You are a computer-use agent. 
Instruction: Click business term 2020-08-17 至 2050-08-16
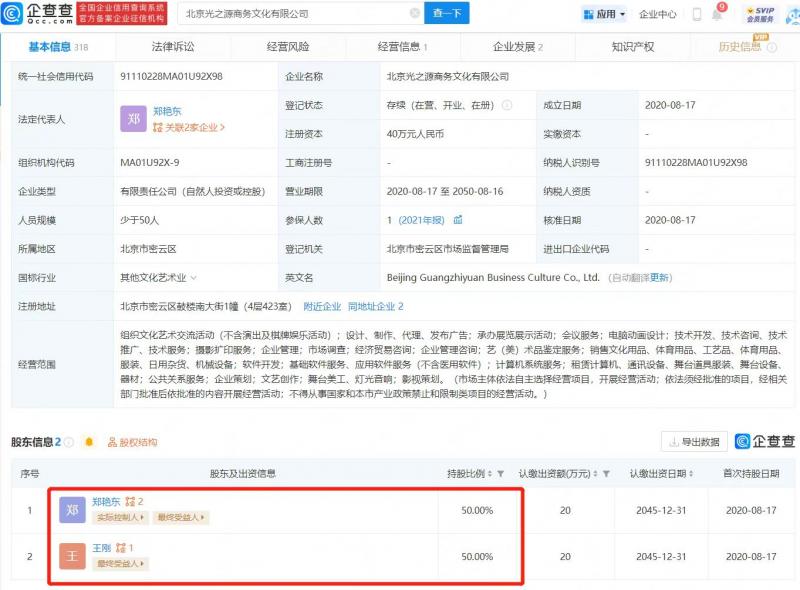coord(445,191)
